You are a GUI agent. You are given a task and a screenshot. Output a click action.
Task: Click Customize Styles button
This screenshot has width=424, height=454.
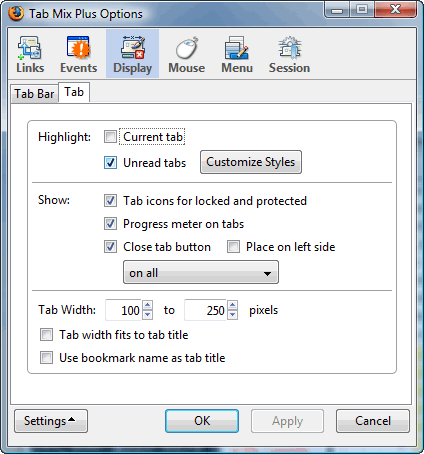tap(251, 162)
